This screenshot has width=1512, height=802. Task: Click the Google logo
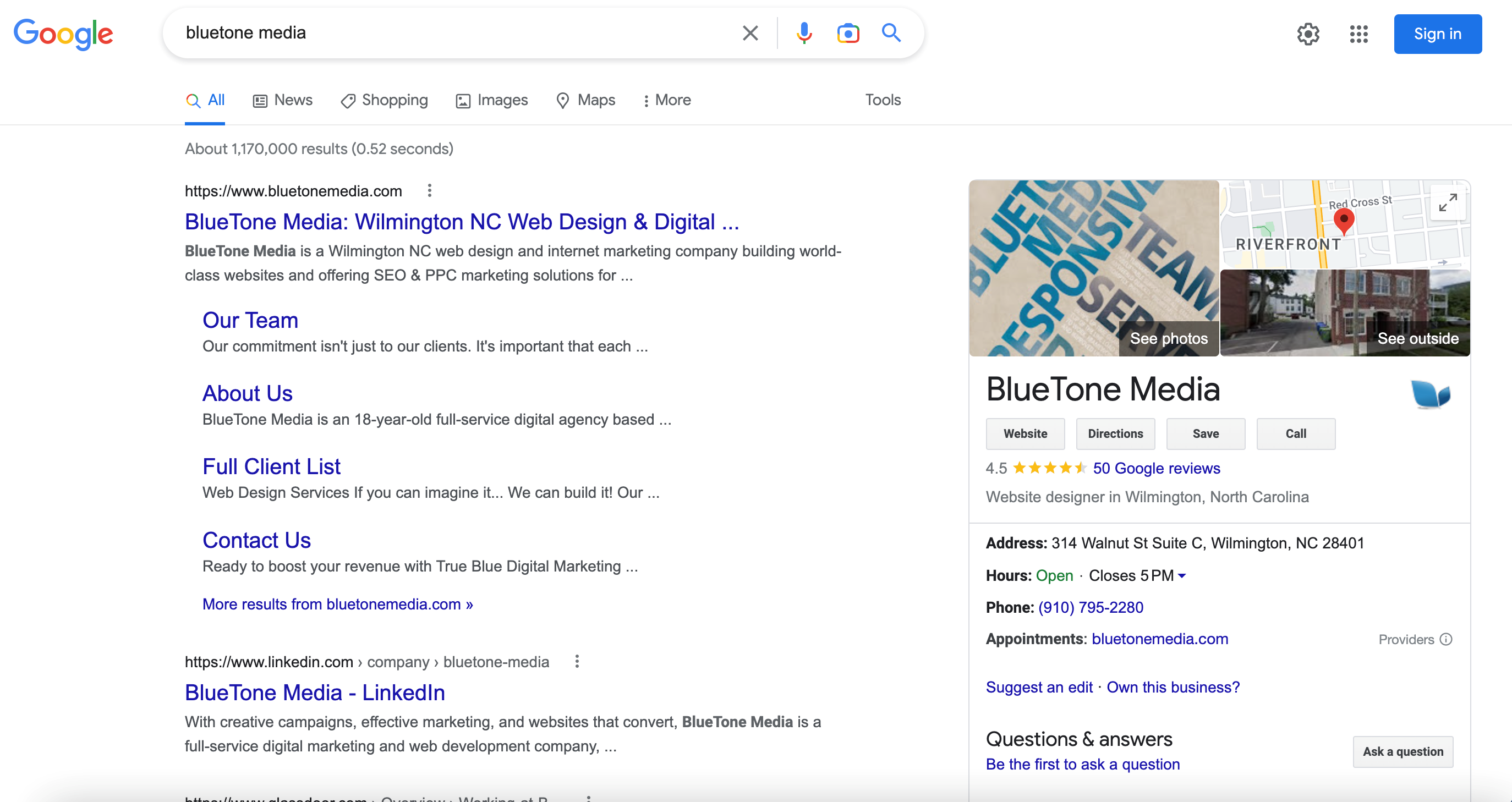click(63, 34)
